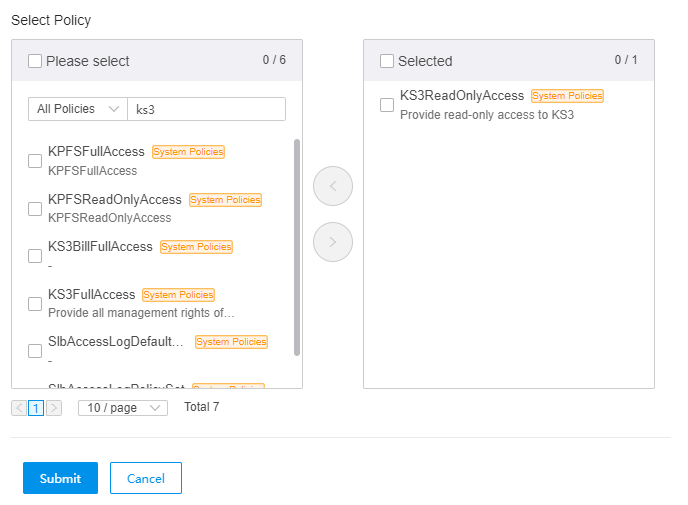Click the KS3FullAccess policy name
Image resolution: width=688 pixels, height=505 pixels.
[x=91, y=294]
